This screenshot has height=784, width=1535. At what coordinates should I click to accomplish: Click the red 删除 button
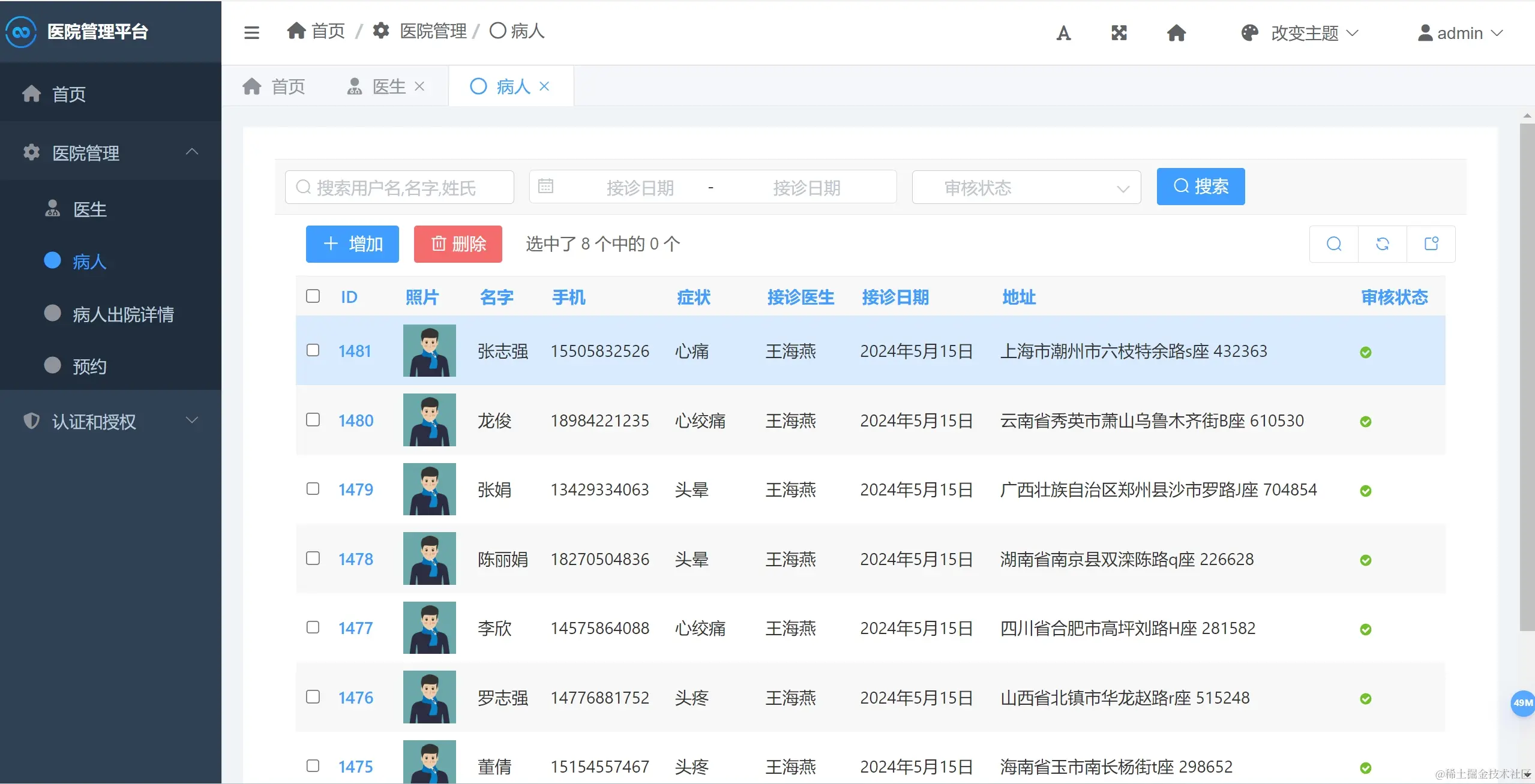pyautogui.click(x=458, y=244)
